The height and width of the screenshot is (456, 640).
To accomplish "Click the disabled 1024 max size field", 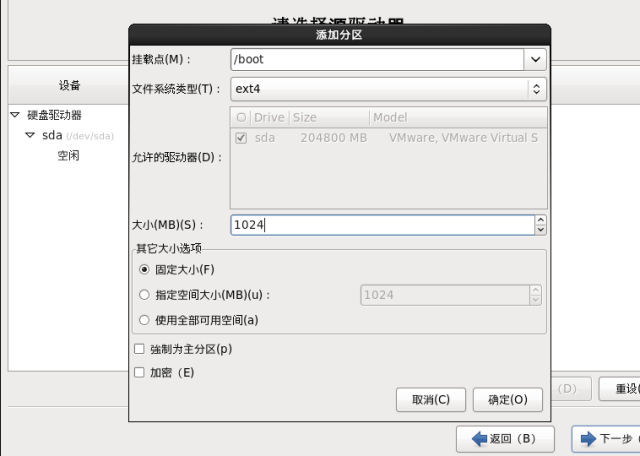I will [x=445, y=295].
